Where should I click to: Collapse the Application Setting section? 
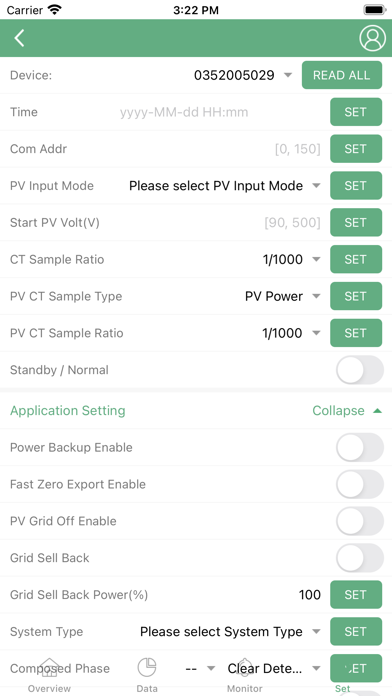click(347, 411)
